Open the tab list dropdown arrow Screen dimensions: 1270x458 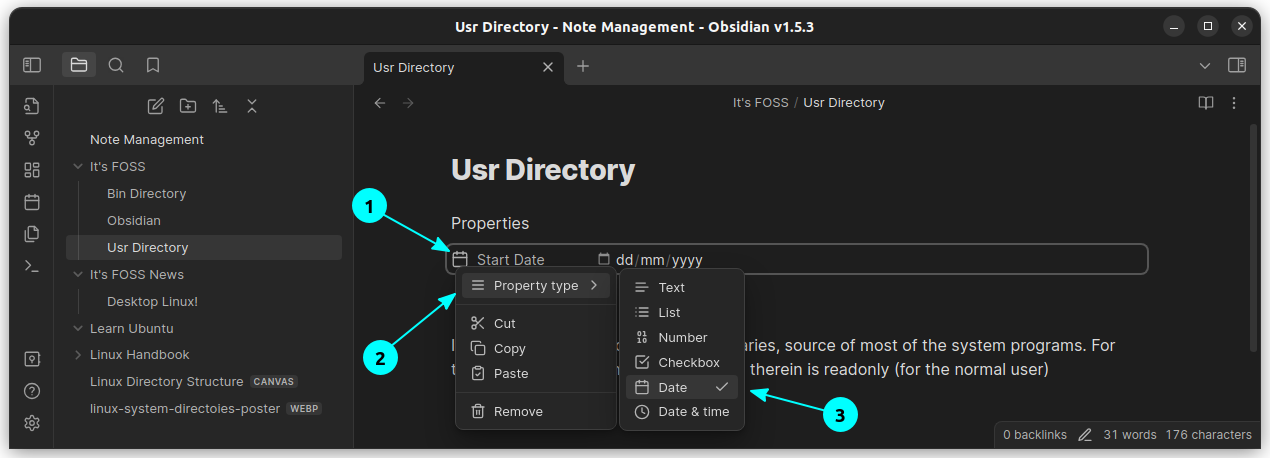1205,66
